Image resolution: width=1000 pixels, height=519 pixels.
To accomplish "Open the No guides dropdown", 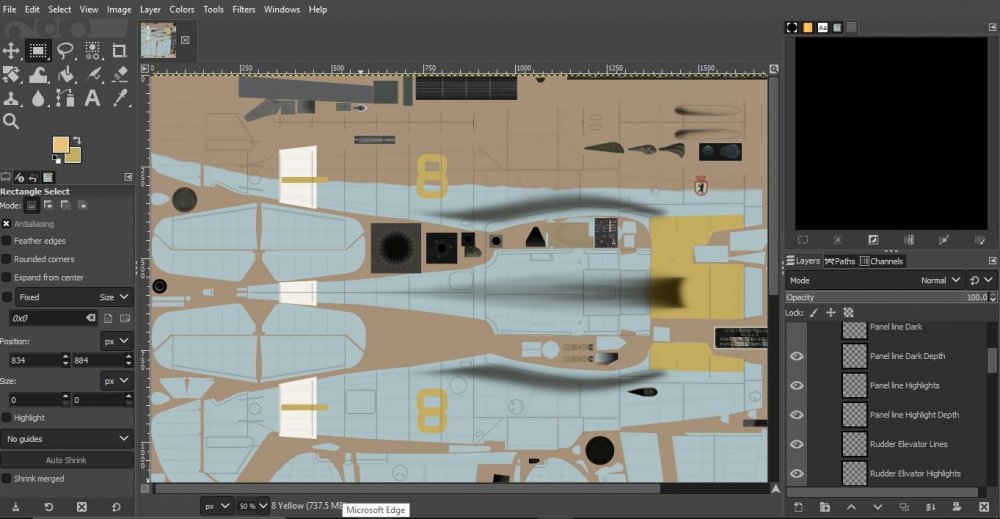I will (67, 438).
